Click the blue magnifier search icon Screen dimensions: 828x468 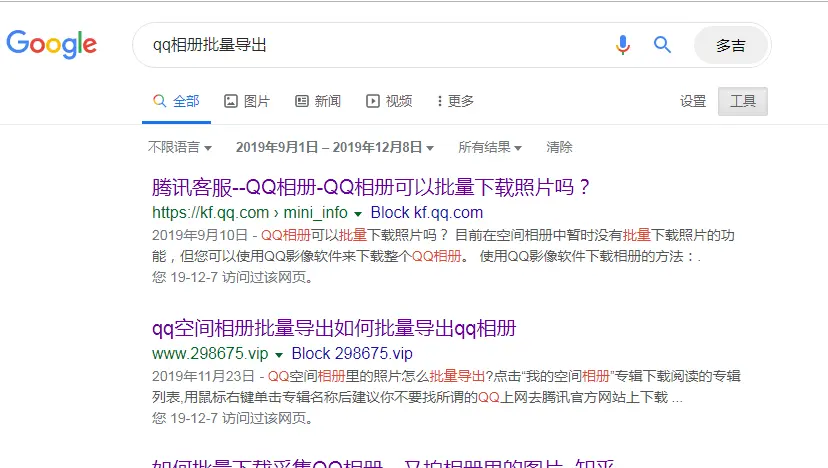click(662, 45)
